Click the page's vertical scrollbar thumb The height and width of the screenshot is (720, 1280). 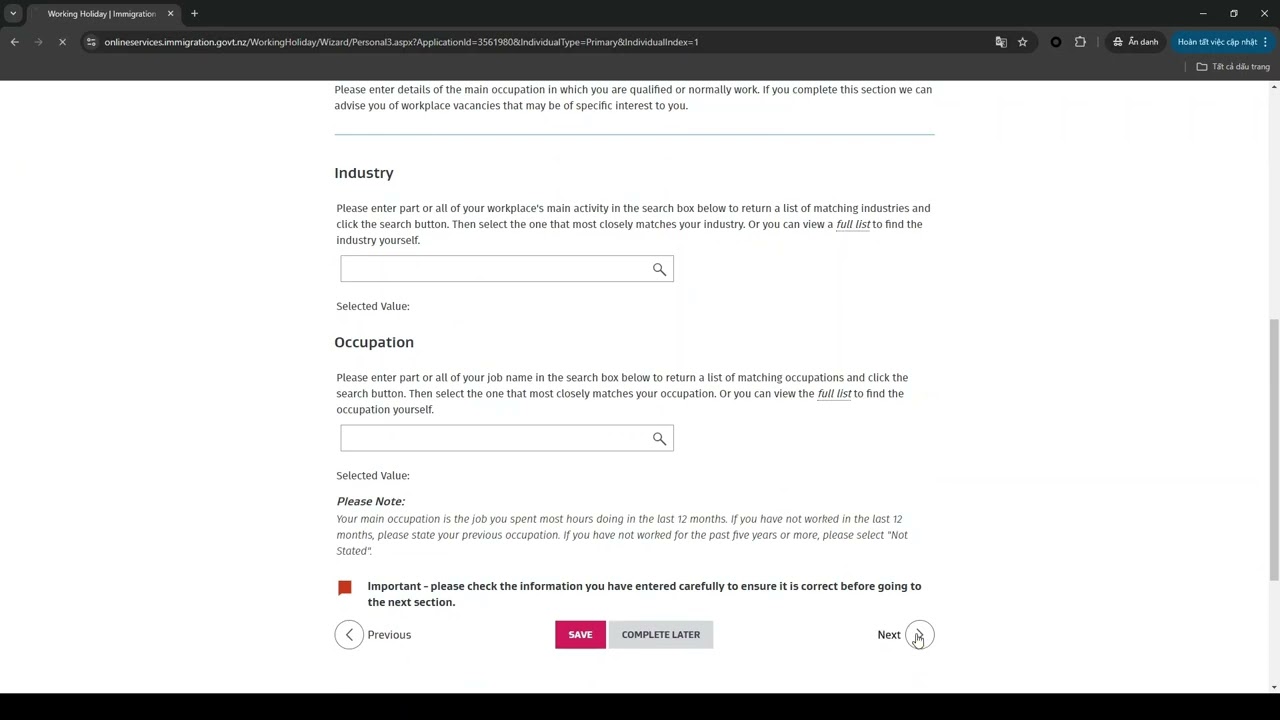coord(1273,450)
